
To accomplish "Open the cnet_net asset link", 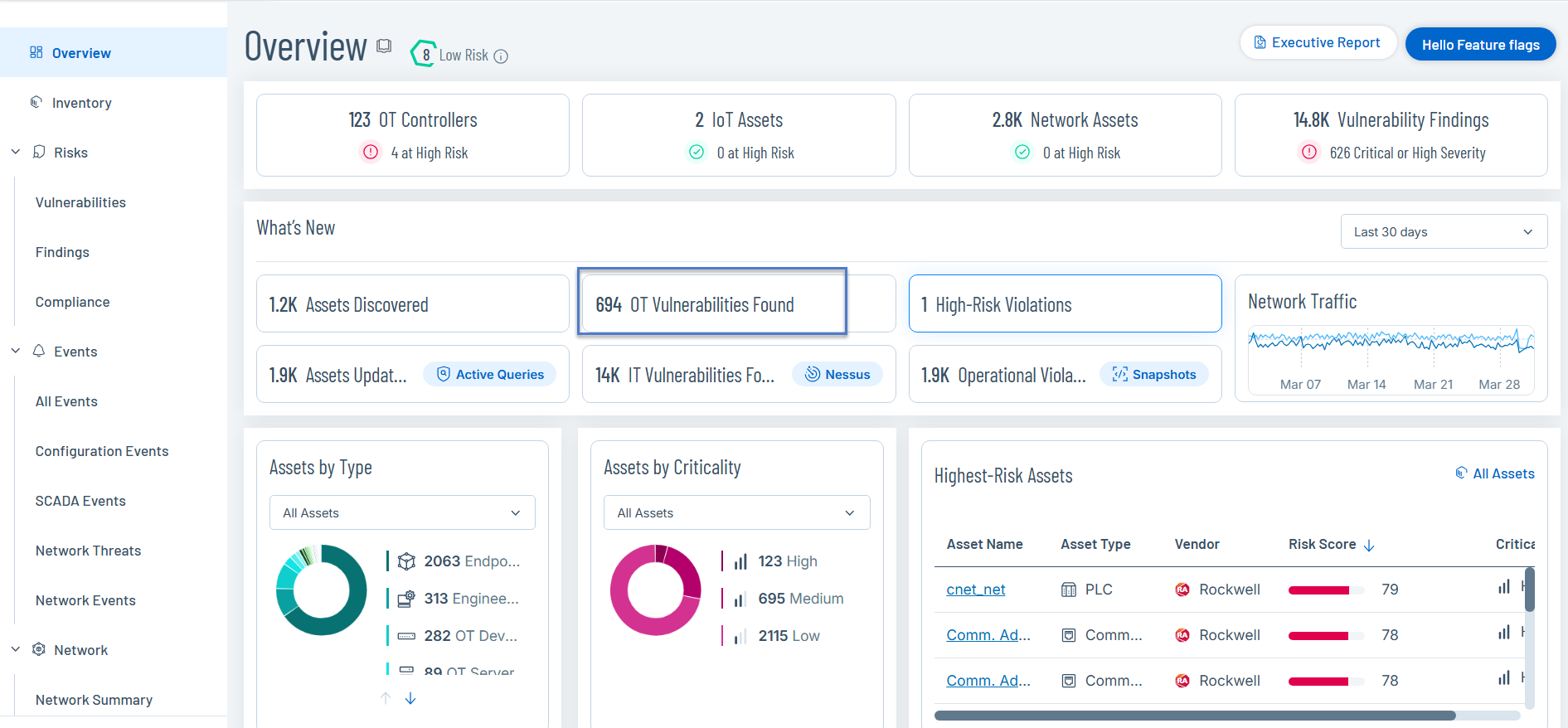I will tap(975, 590).
